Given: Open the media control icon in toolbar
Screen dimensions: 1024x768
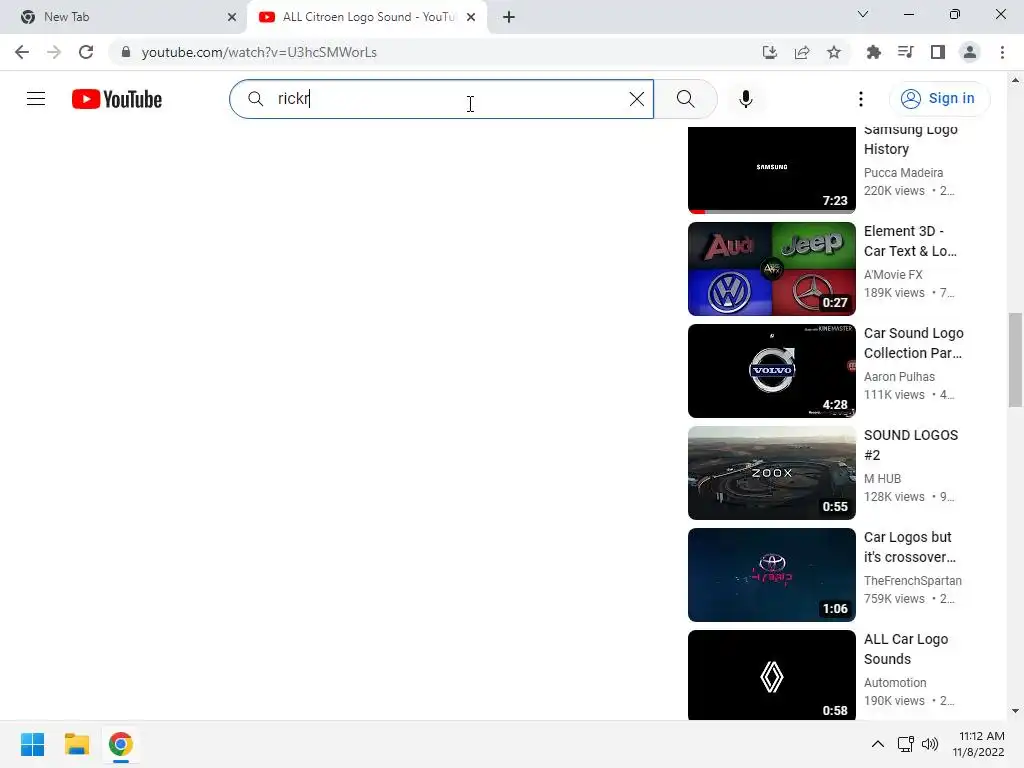Looking at the screenshot, I should pyautogui.click(x=906, y=52).
